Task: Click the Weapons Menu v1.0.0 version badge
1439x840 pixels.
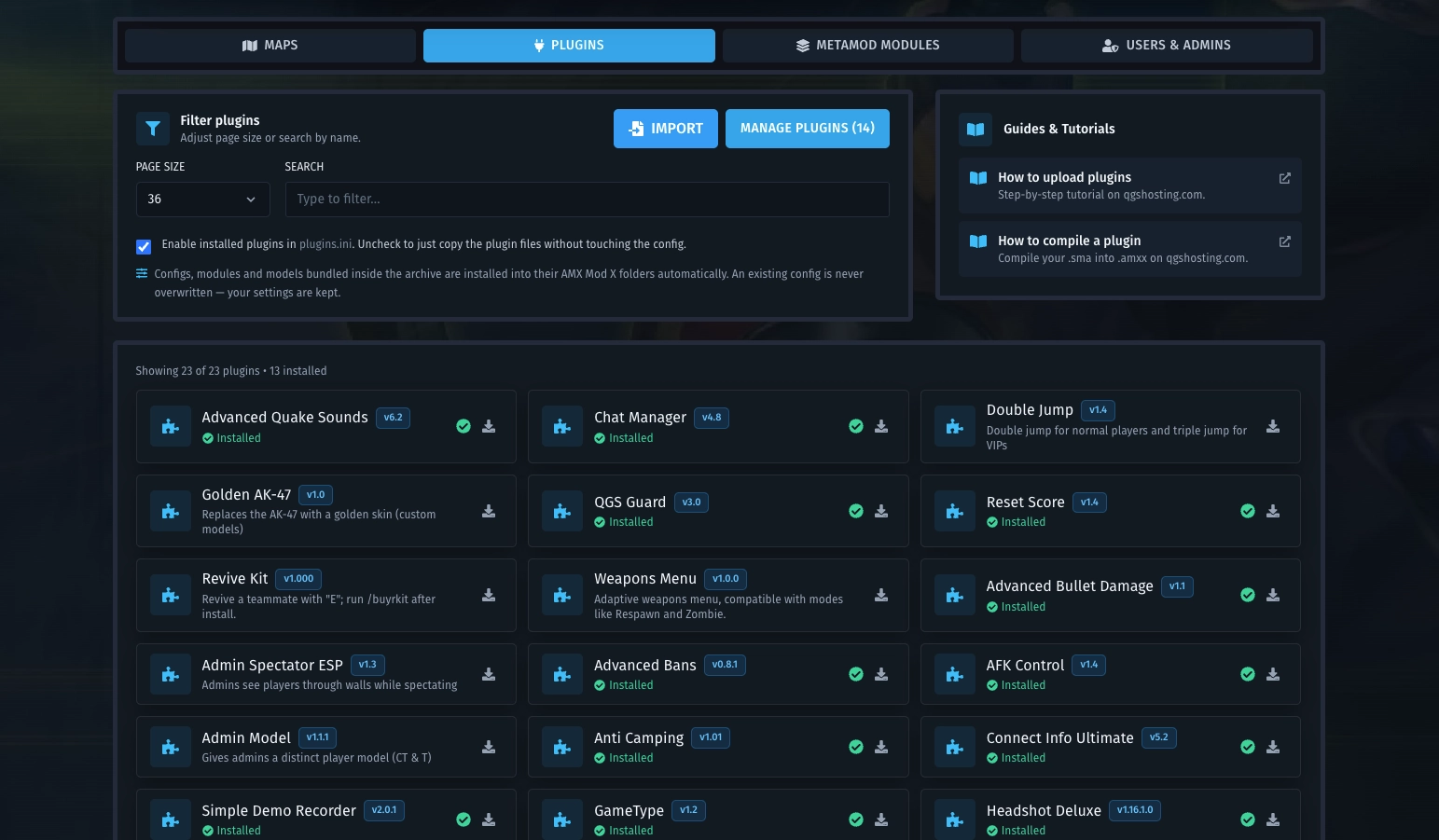Action: [726, 579]
